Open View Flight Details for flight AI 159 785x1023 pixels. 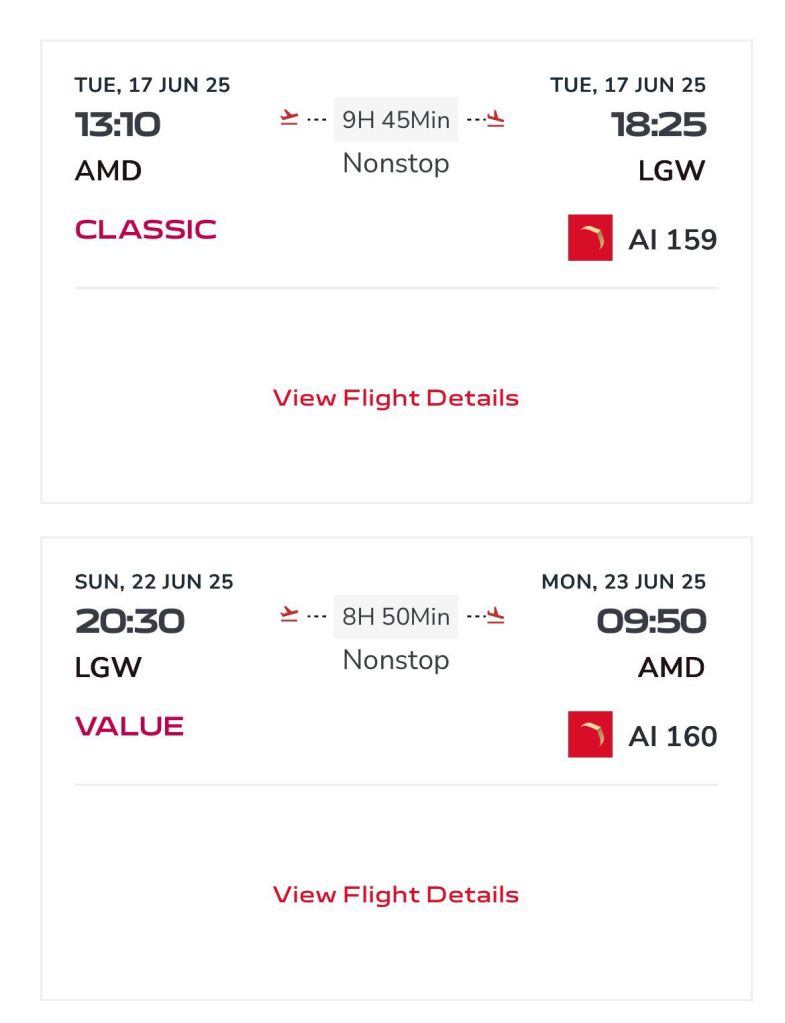pyautogui.click(x=396, y=398)
